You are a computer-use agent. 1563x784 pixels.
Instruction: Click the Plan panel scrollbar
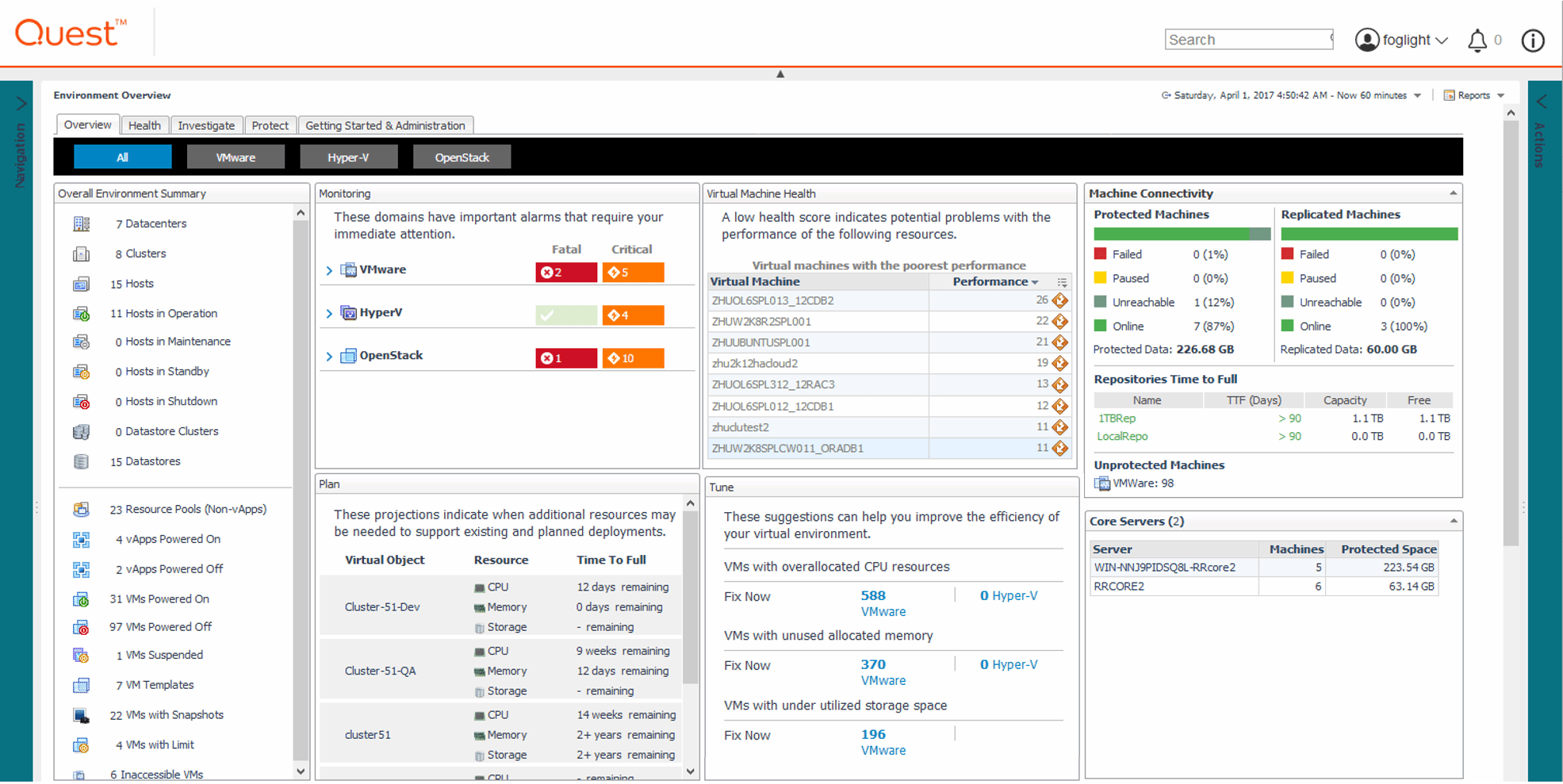(x=691, y=599)
